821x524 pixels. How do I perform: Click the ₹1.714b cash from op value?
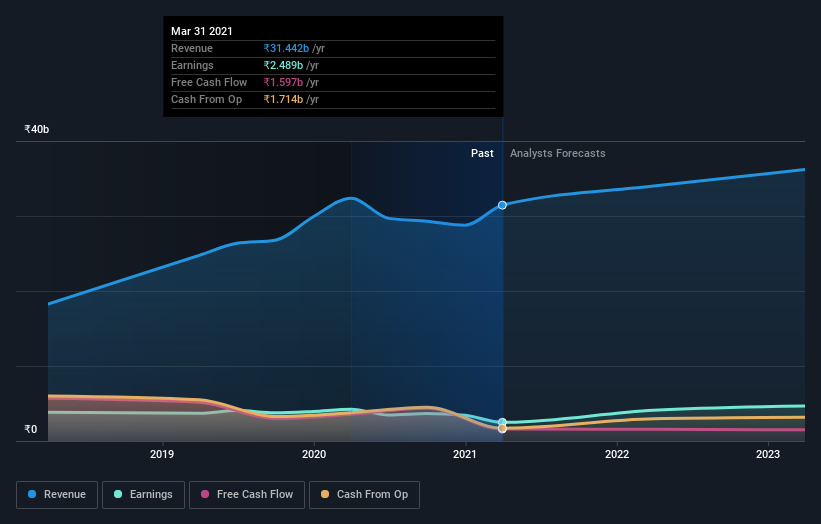283,99
